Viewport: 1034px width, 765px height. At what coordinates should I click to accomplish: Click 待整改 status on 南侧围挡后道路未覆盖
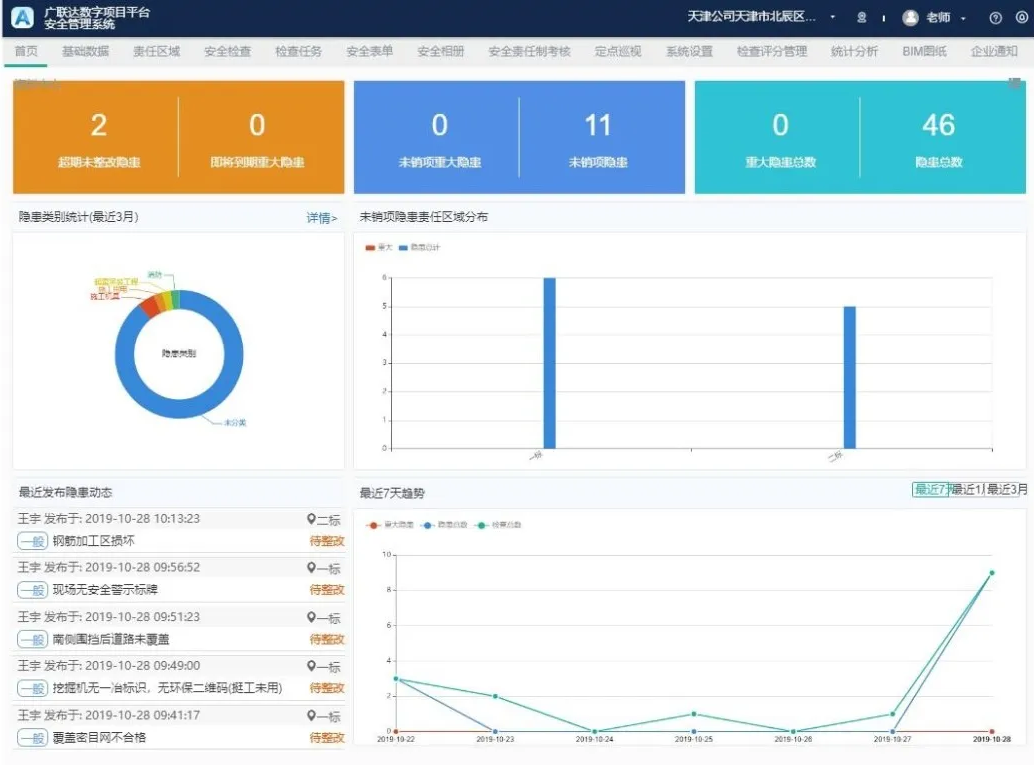[327, 640]
